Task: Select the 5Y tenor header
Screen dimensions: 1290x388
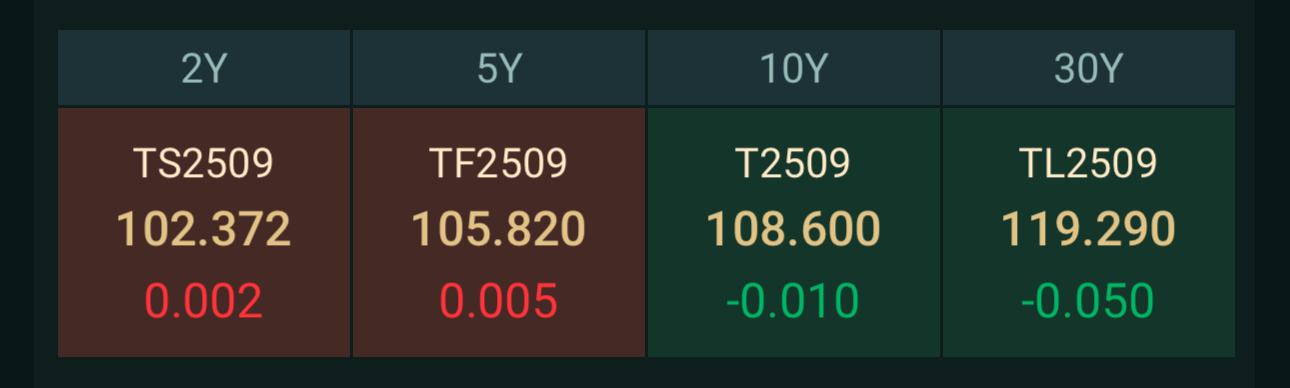Action: click(x=499, y=68)
